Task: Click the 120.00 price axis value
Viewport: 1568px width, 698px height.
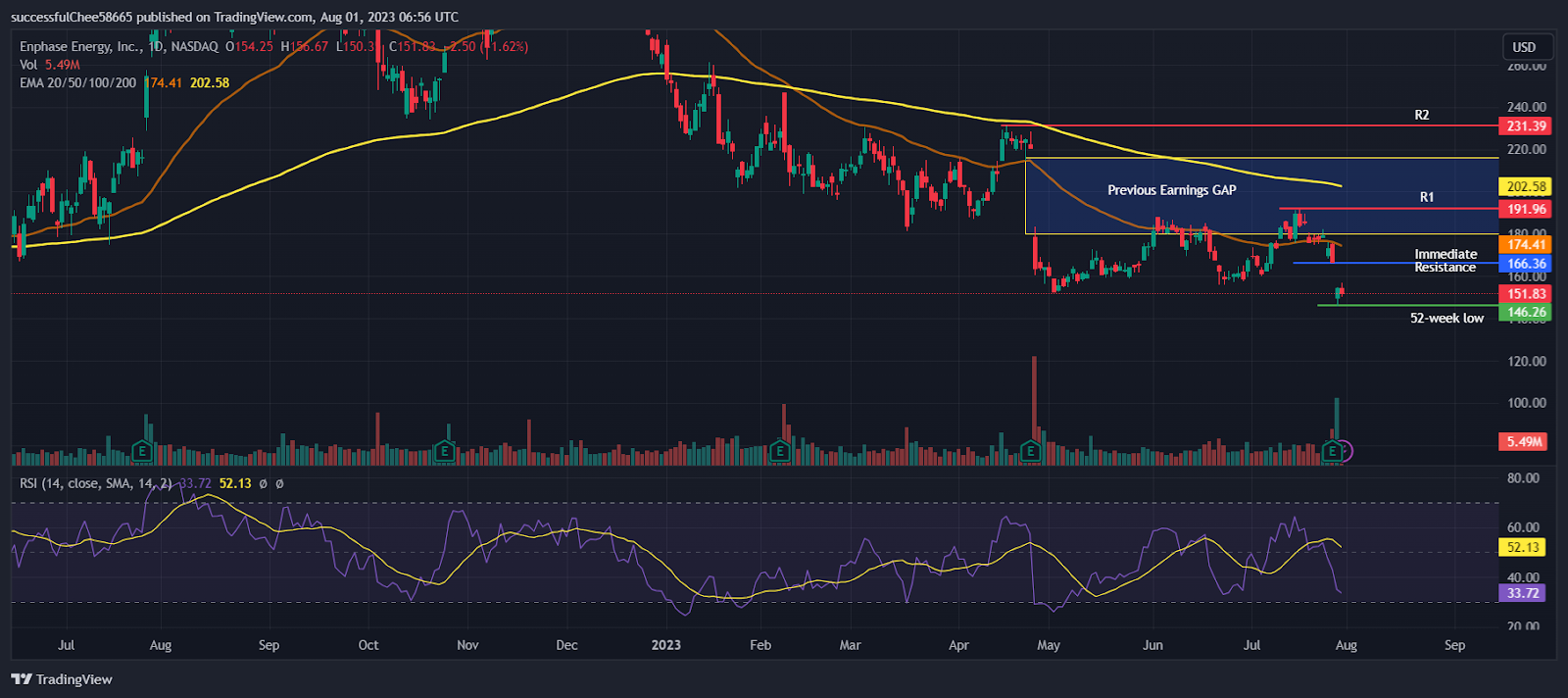Action: click(x=1527, y=361)
